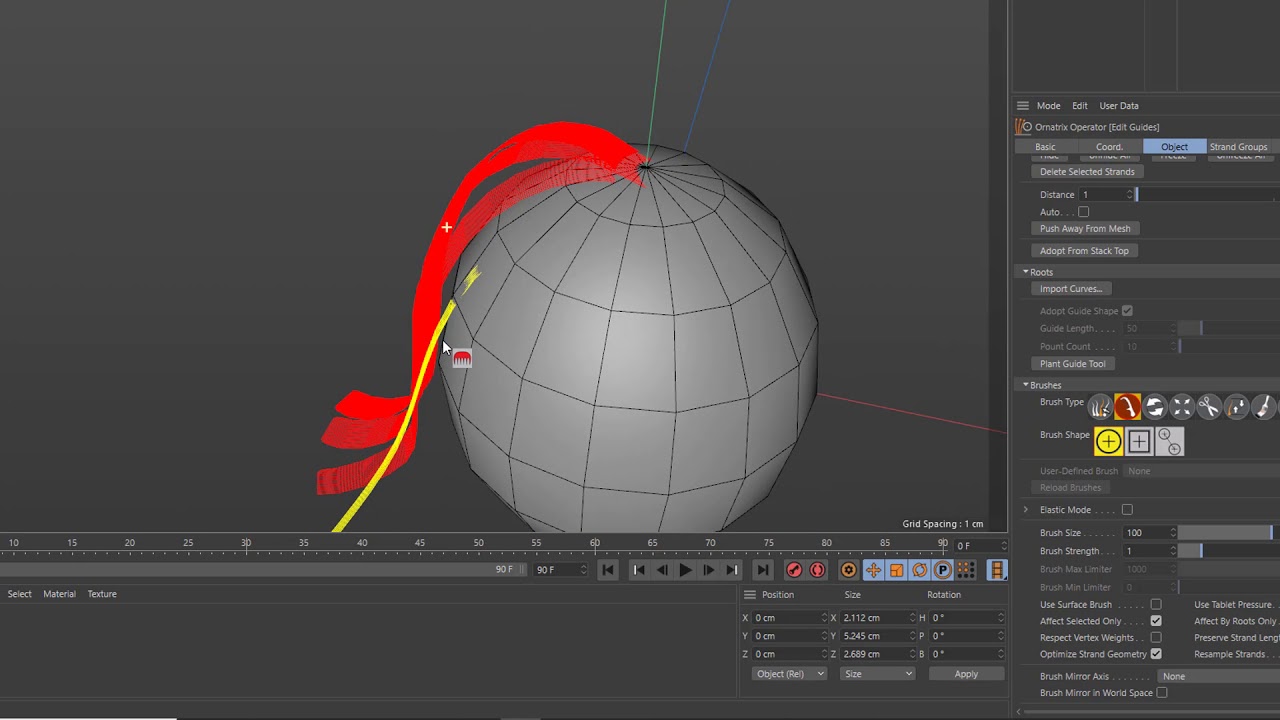This screenshot has height=720, width=1280.
Task: Adjust the Distance stepper arrows
Action: click(x=1130, y=195)
